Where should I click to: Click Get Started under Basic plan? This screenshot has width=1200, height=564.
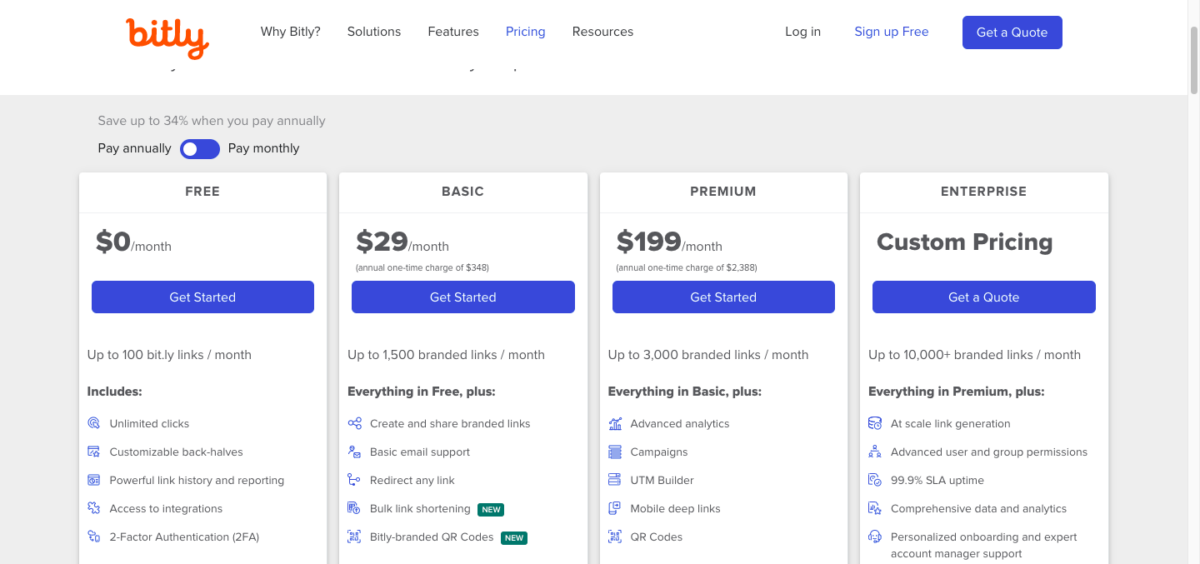(x=463, y=297)
